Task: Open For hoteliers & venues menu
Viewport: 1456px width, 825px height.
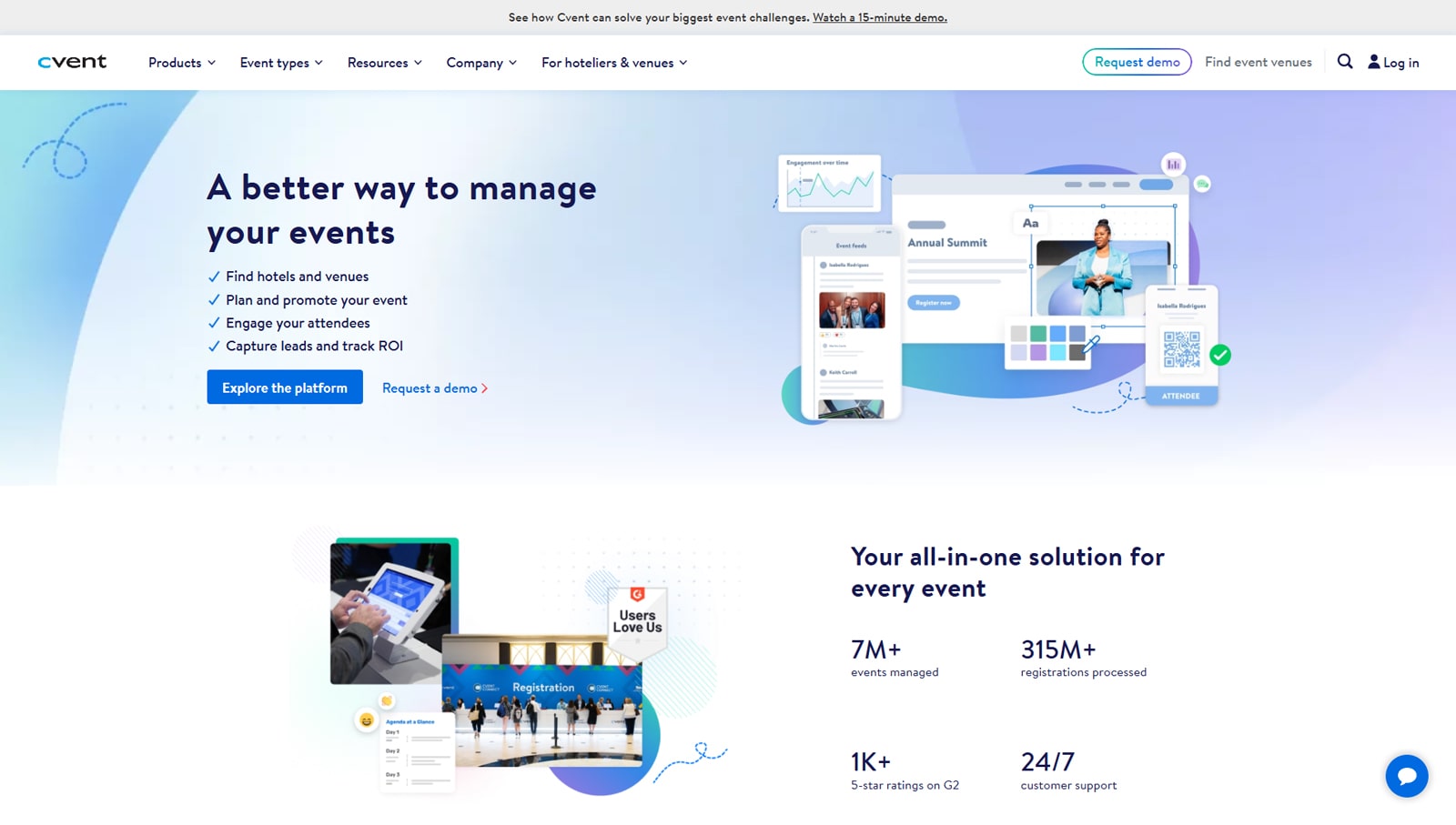Action: tap(614, 63)
